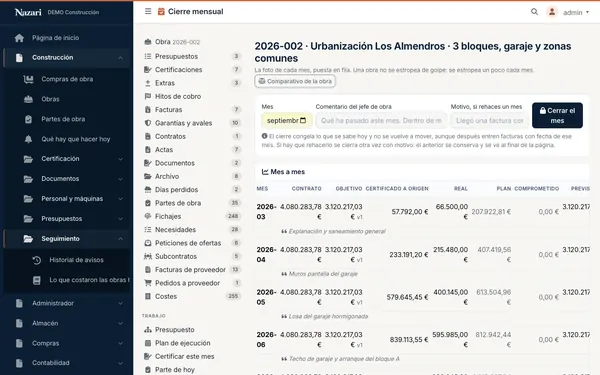This screenshot has width=600, height=375.
Task: Open Plan de ejecución link
Action: click(x=183, y=343)
